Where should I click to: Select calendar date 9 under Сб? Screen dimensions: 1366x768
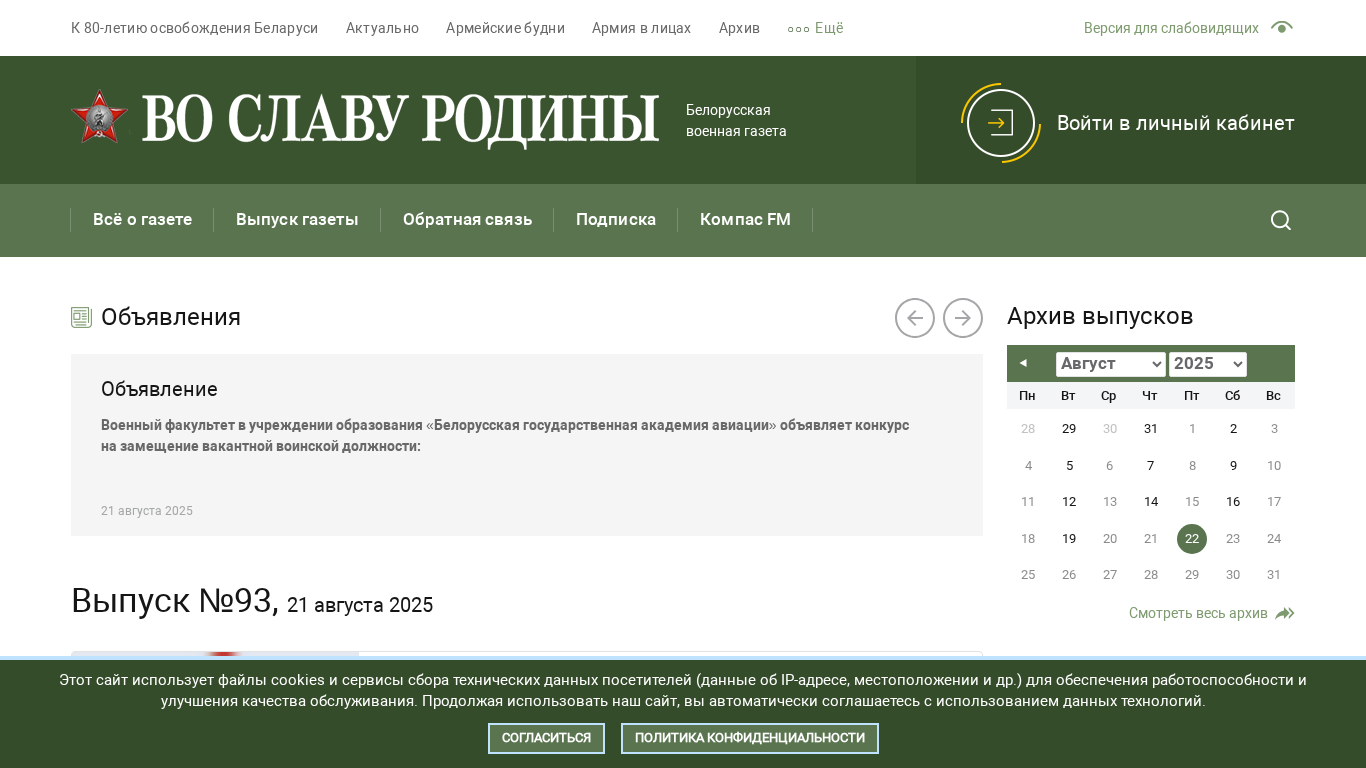click(x=1233, y=466)
